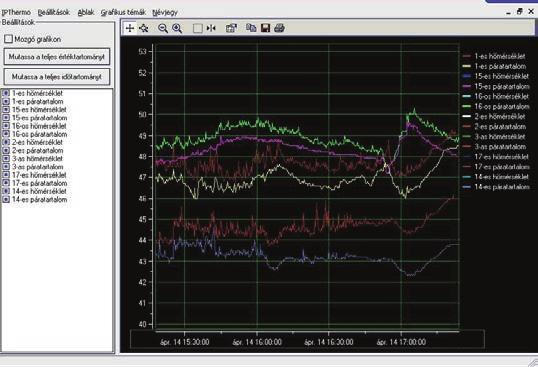This screenshot has height=367, width=538.
Task: Open the Ablak menu
Action: pos(86,12)
